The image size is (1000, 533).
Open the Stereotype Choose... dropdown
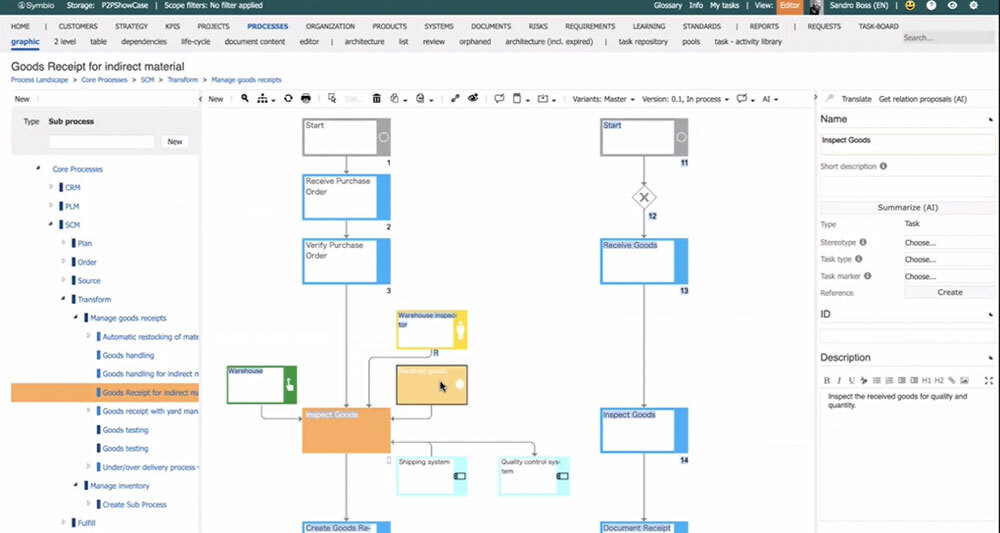[948, 243]
